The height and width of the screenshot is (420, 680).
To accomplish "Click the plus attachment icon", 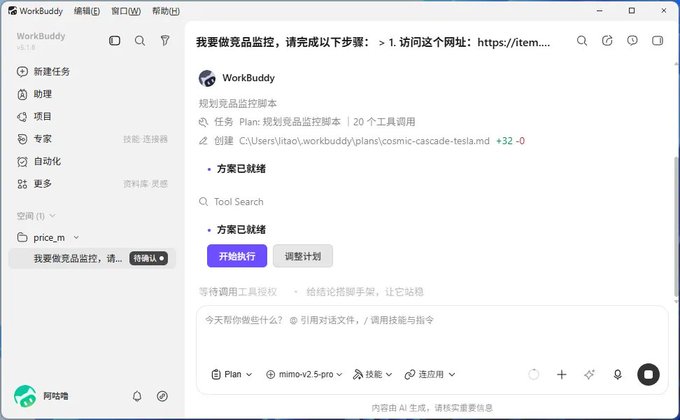I will [x=562, y=374].
